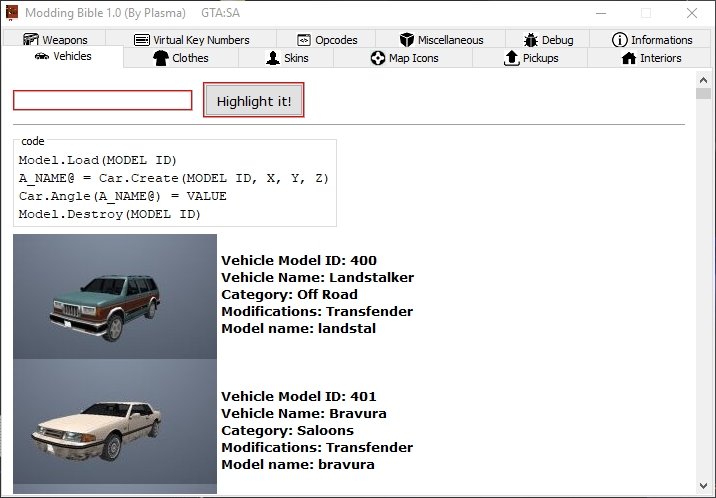
Task: Click the scrollbar up arrow
Action: pyautogui.click(x=703, y=80)
